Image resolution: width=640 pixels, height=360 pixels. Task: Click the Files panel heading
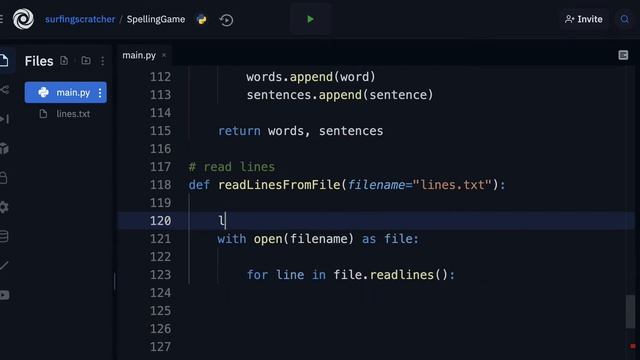(39, 61)
